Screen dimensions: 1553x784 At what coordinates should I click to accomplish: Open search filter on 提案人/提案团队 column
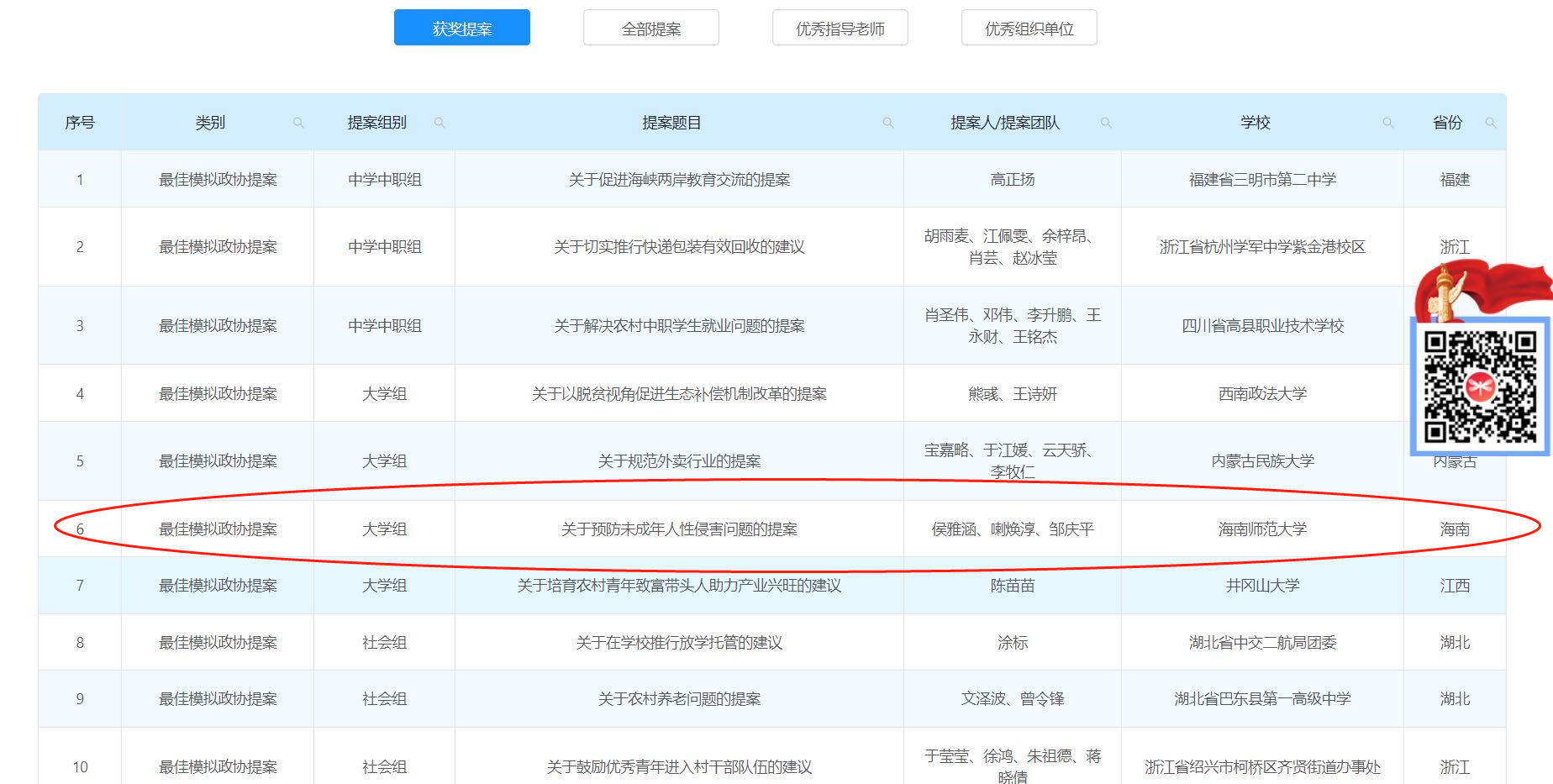(x=1106, y=123)
